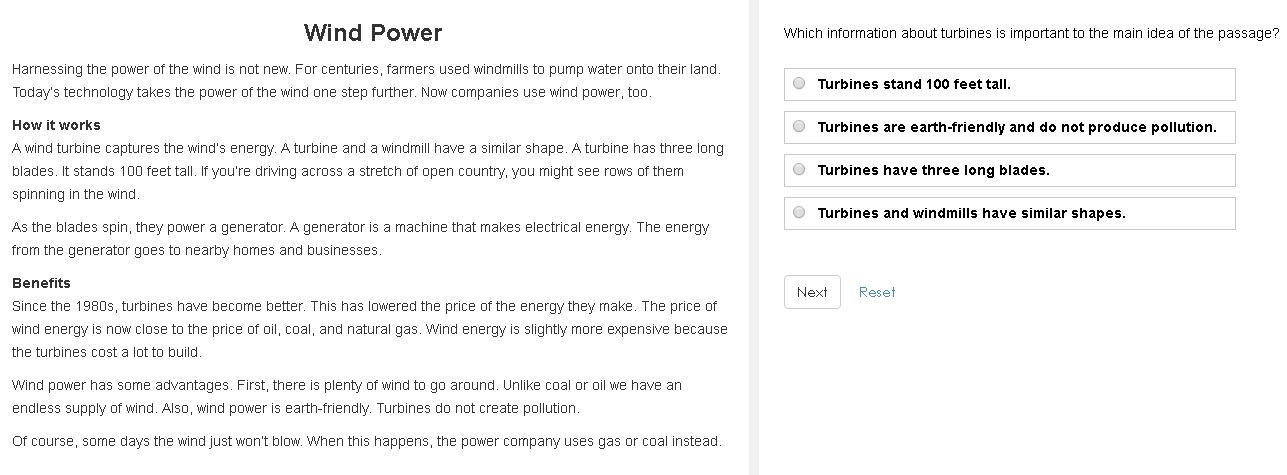Click the answer text "Turbines have three long blades."
Screen dimensions: 1287x475
933,170
